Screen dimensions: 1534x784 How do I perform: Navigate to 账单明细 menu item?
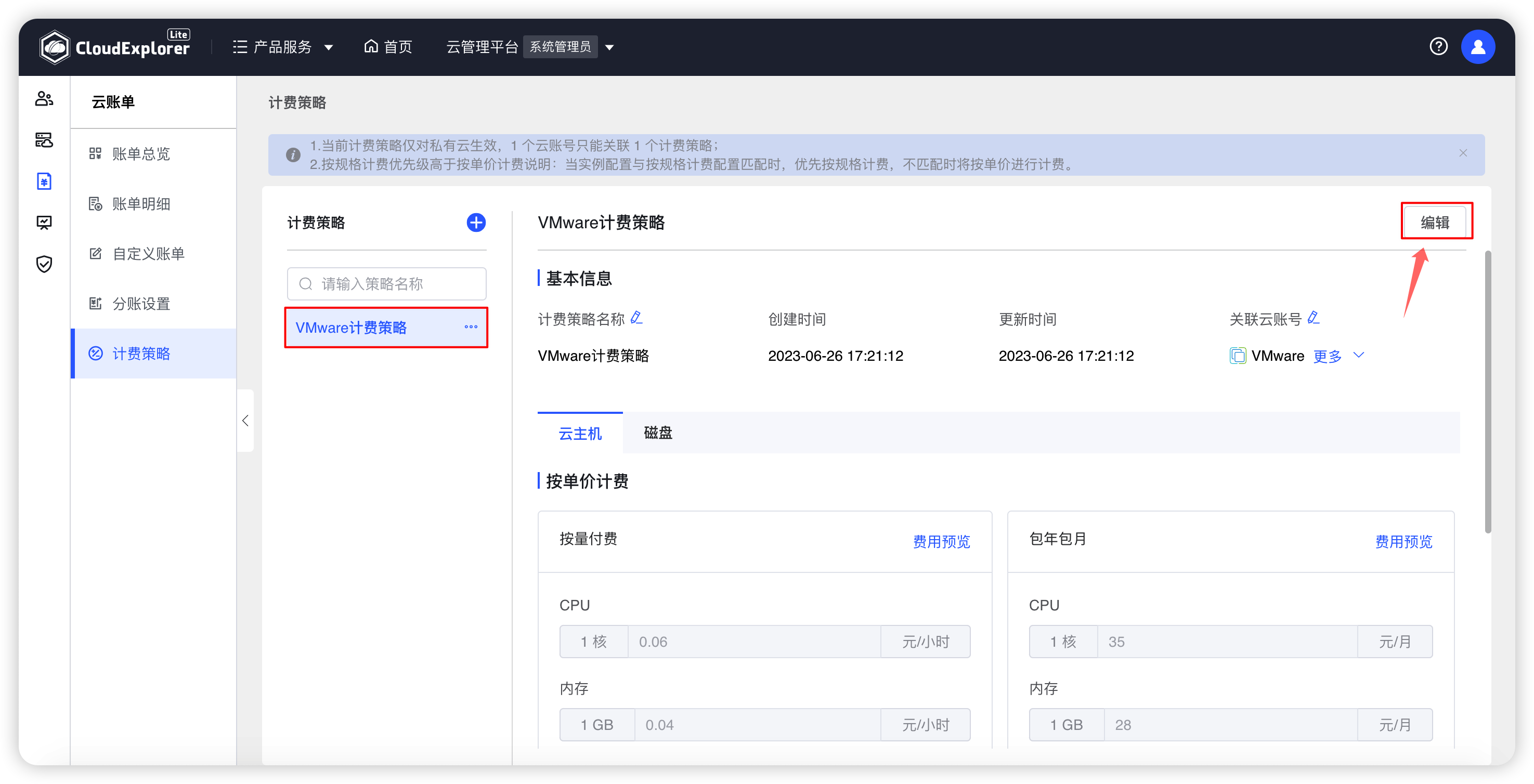153,204
